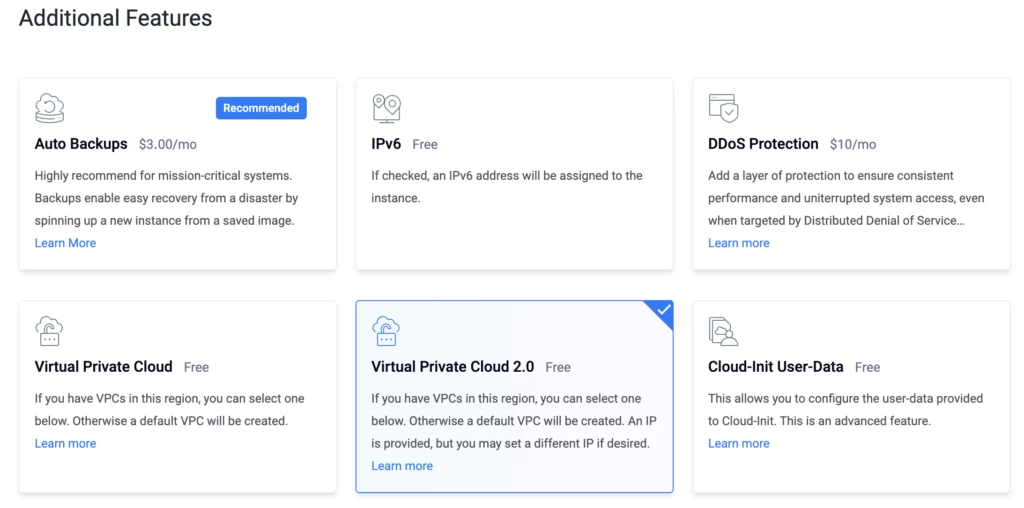Click the $3.00/mo price label

pyautogui.click(x=169, y=144)
